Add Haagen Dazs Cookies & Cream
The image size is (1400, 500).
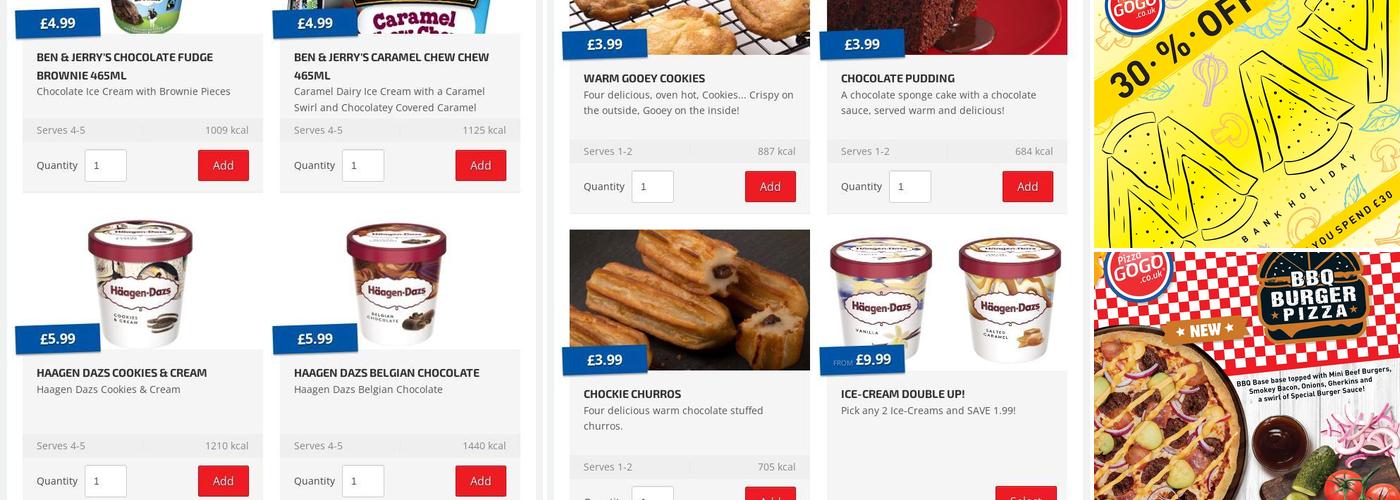pyautogui.click(x=223, y=481)
